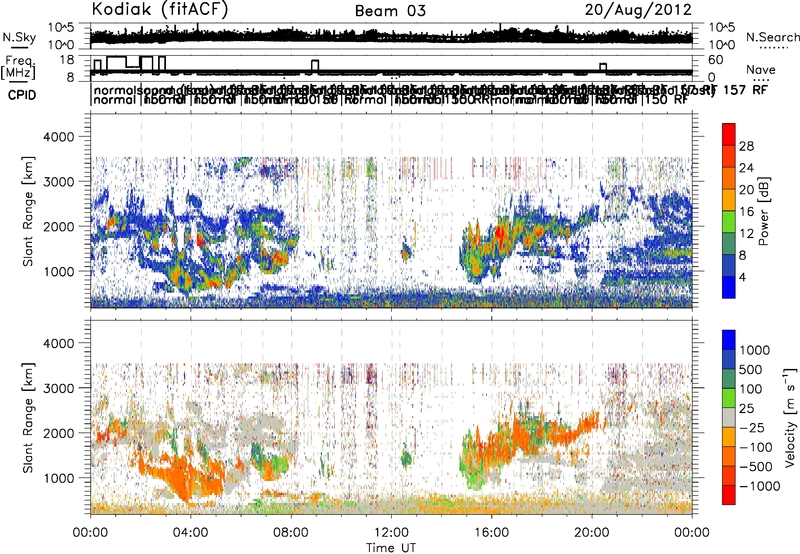Click the power panel's "Slant Range [km]" label
The width and height of the screenshot is (800, 554).
(28, 211)
